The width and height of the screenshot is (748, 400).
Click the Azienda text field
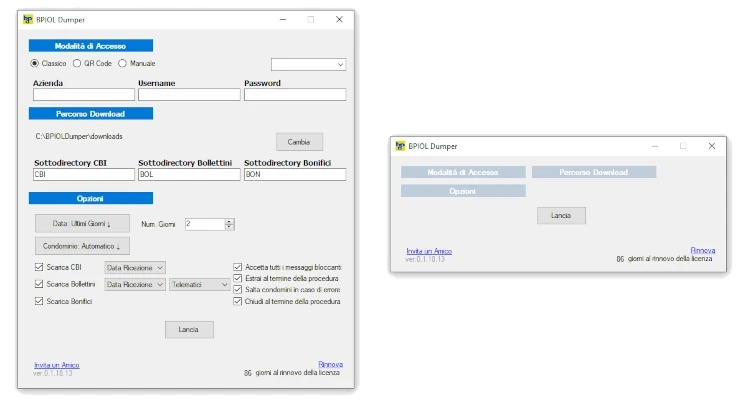(83, 95)
